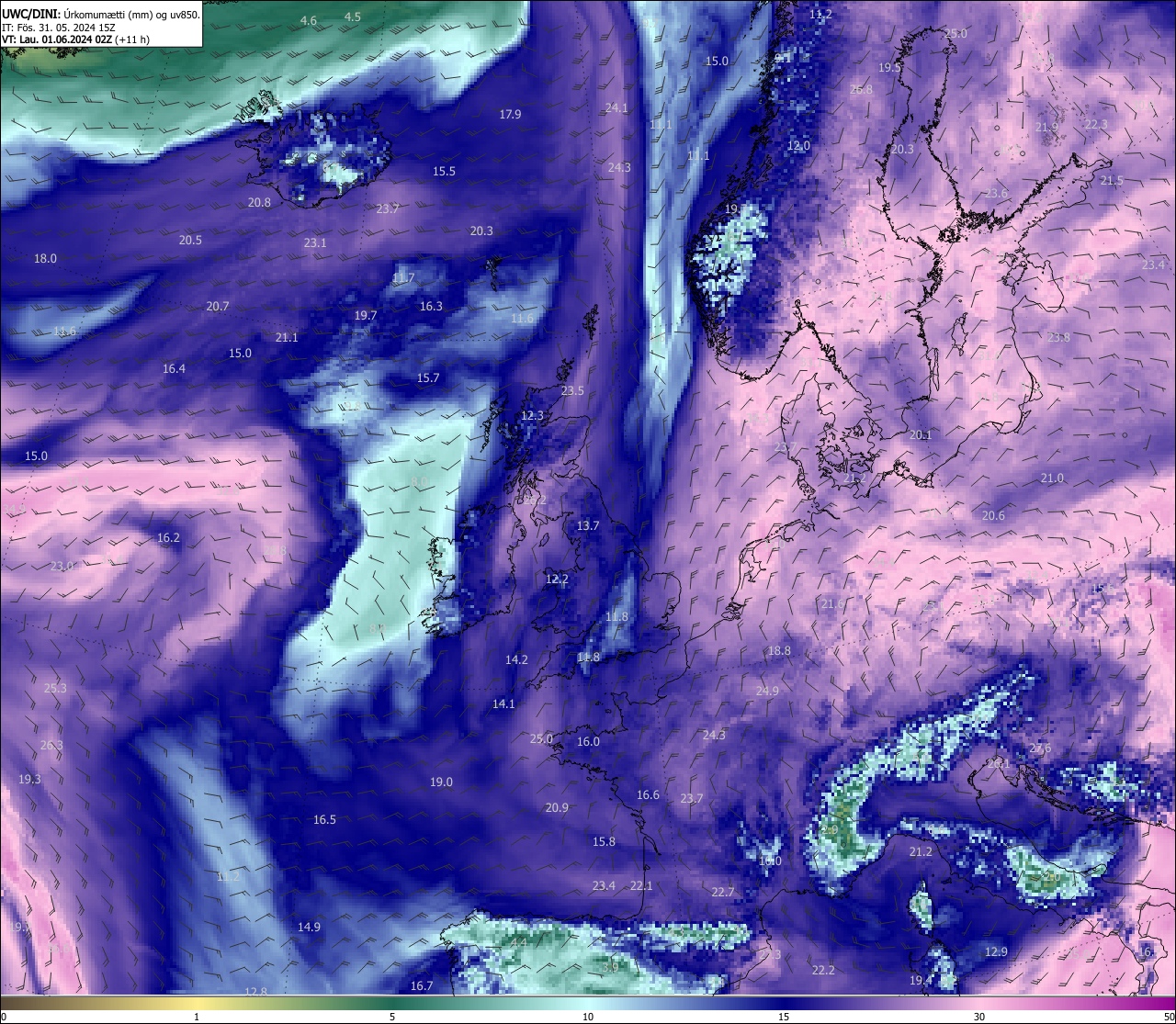Click the 15.8 value label
The height and width of the screenshot is (1024, 1176).
pyautogui.click(x=604, y=841)
